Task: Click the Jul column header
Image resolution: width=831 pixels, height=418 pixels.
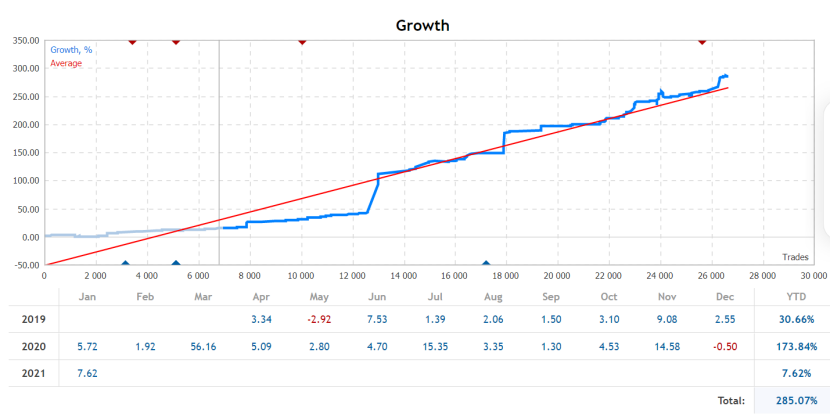Action: [435, 297]
